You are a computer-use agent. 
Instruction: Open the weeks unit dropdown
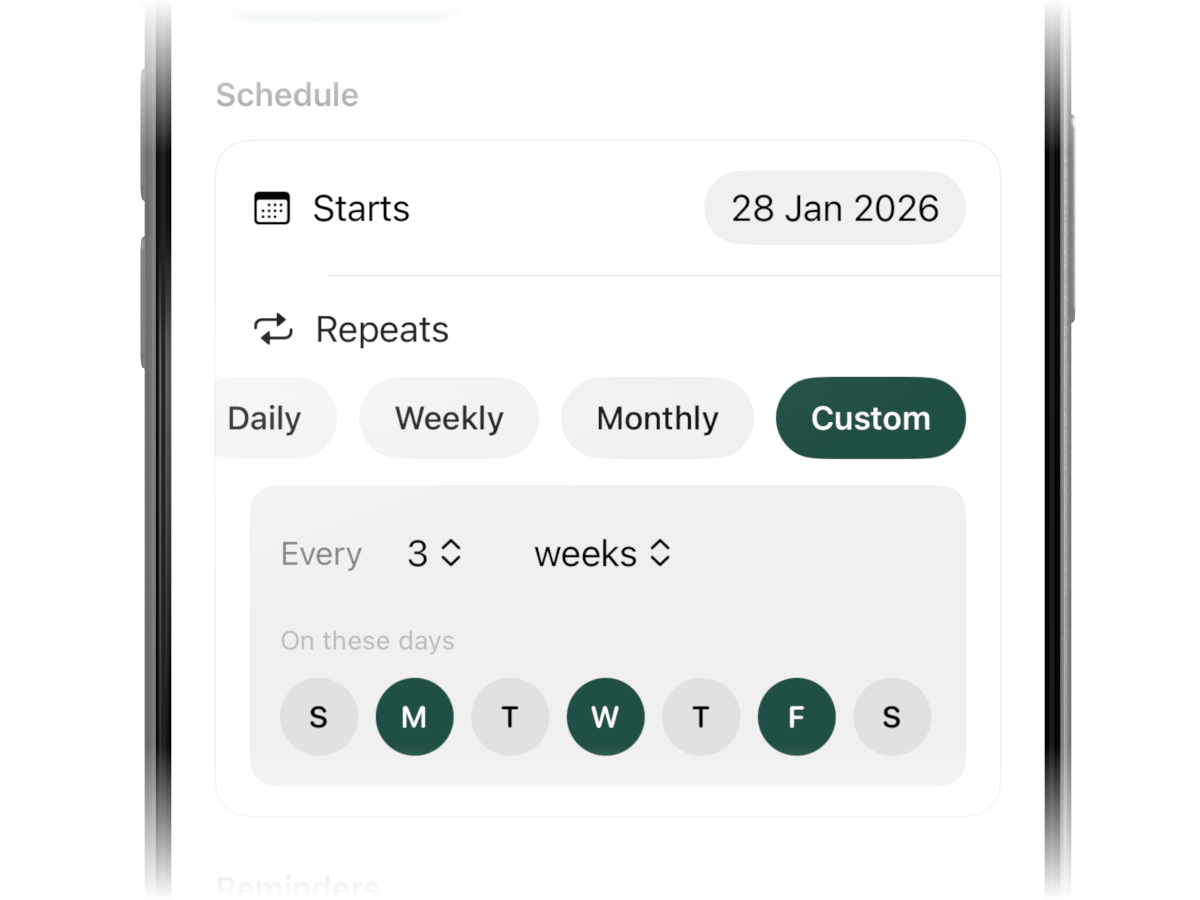click(x=601, y=553)
